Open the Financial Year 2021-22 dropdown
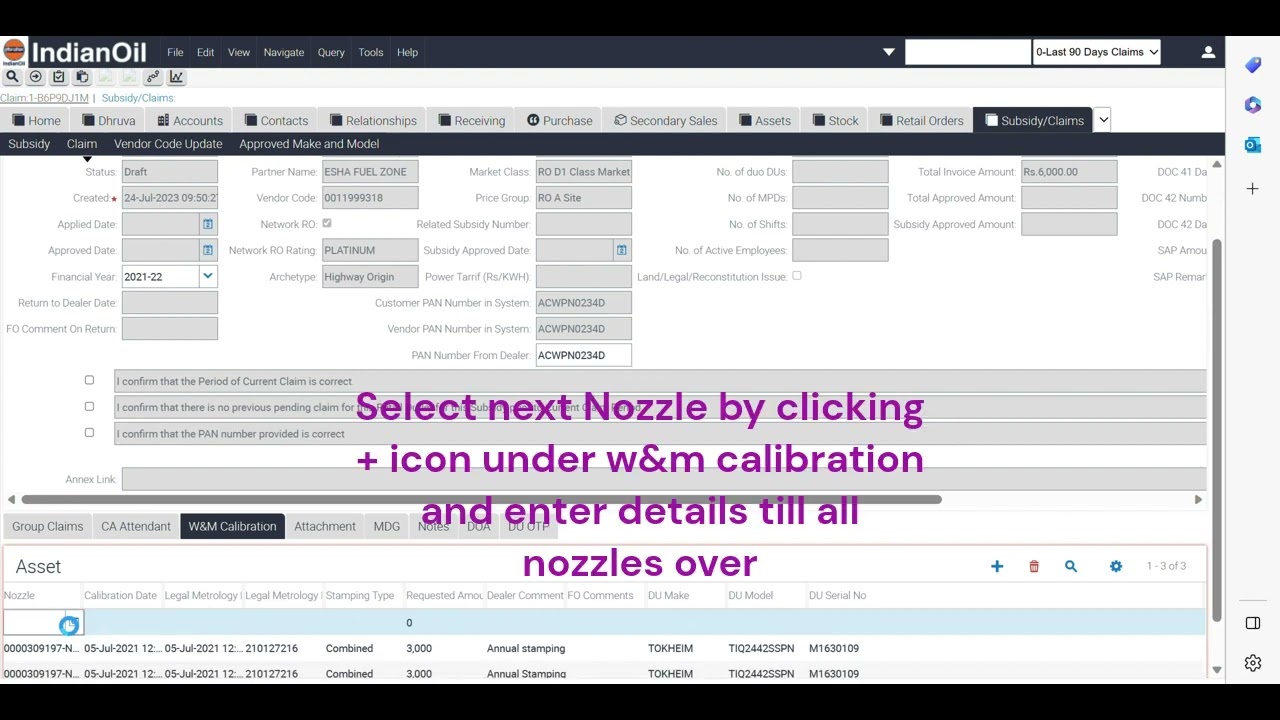This screenshot has height=720, width=1280. pyautogui.click(x=208, y=276)
